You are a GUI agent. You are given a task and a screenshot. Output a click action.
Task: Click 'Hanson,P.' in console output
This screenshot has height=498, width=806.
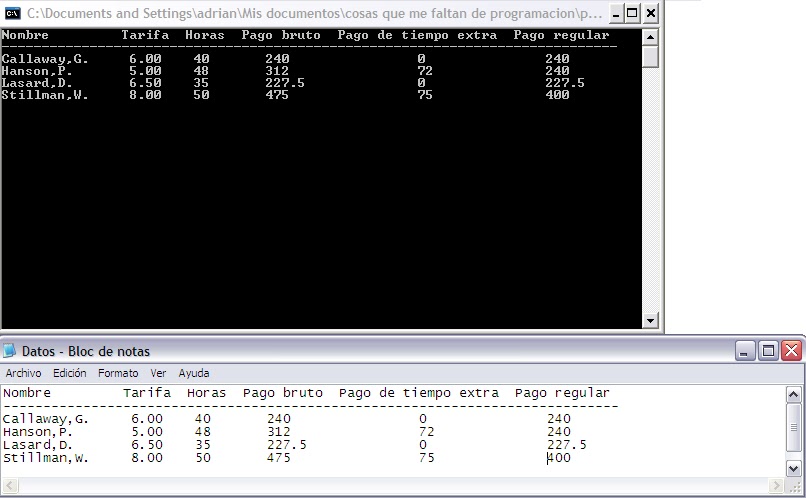pos(37,71)
